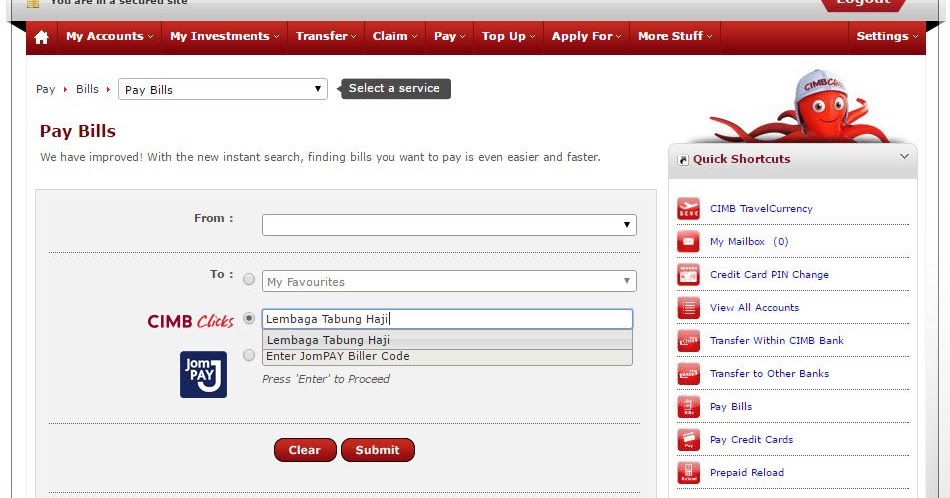This screenshot has height=498, width=950.
Task: Open the Settings menu
Action: (x=887, y=36)
